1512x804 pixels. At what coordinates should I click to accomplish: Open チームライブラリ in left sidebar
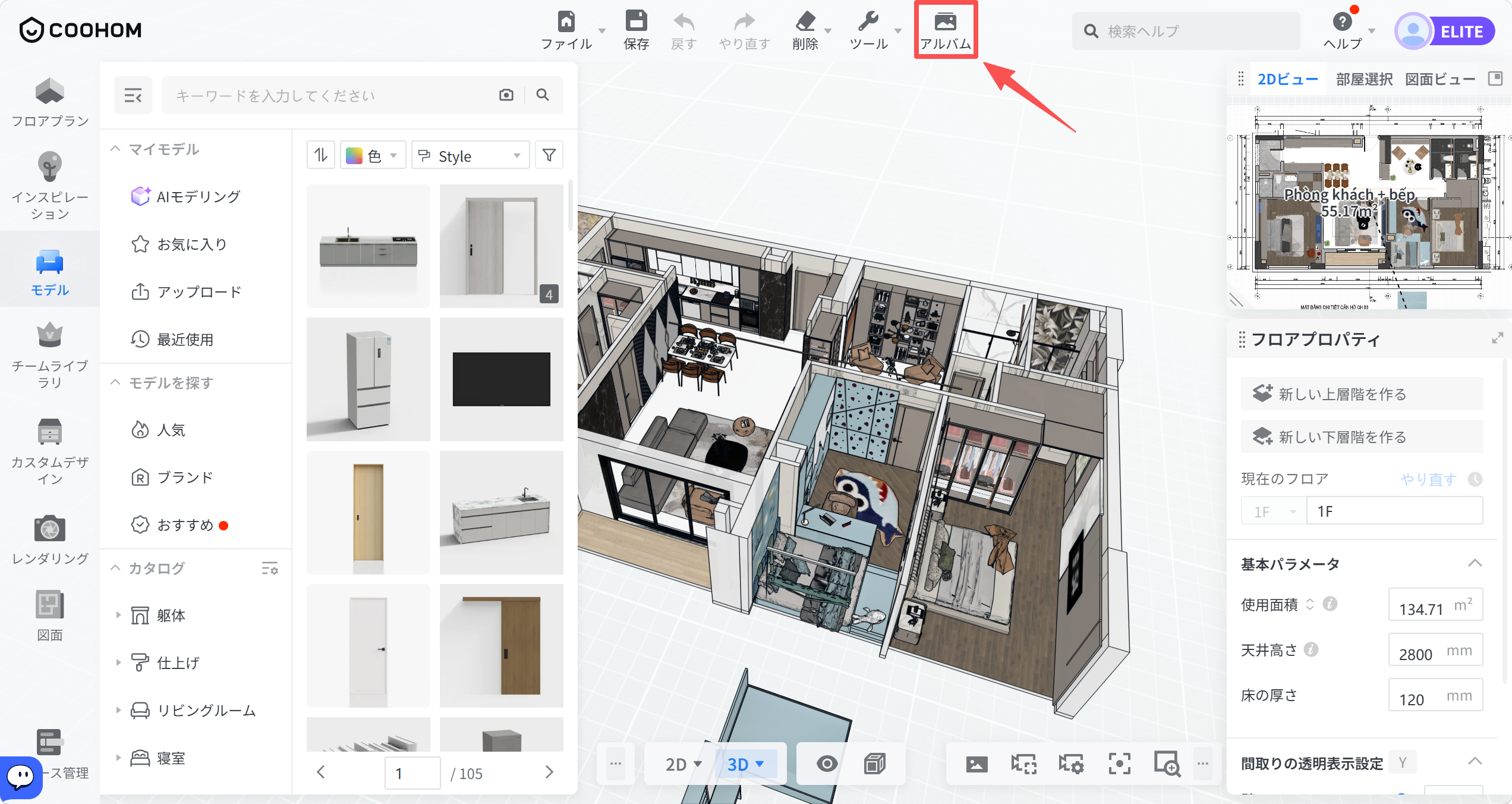[x=50, y=356]
